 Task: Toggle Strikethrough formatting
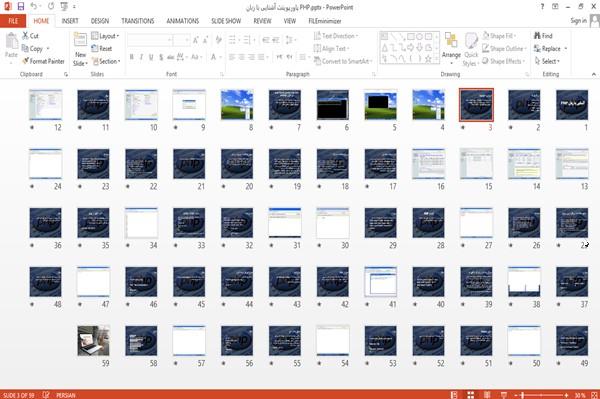171,57
